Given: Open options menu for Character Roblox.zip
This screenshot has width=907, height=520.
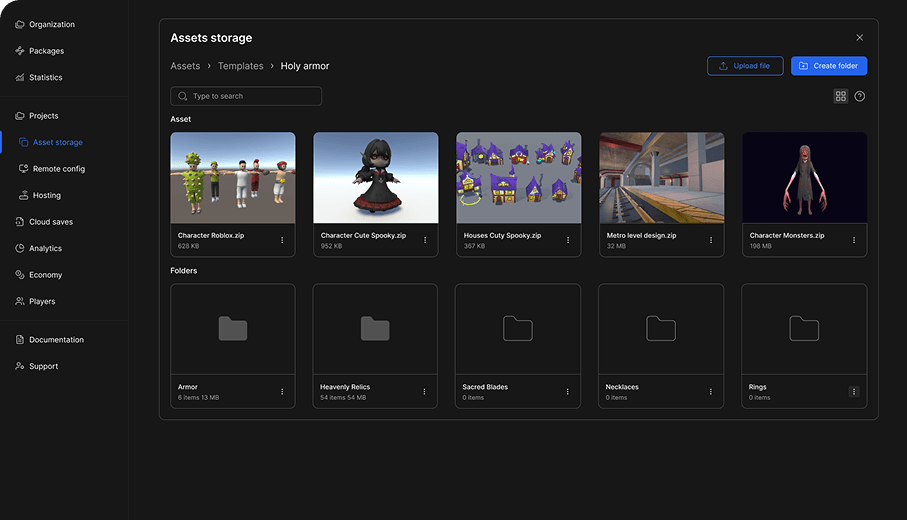Looking at the screenshot, I should pos(282,240).
